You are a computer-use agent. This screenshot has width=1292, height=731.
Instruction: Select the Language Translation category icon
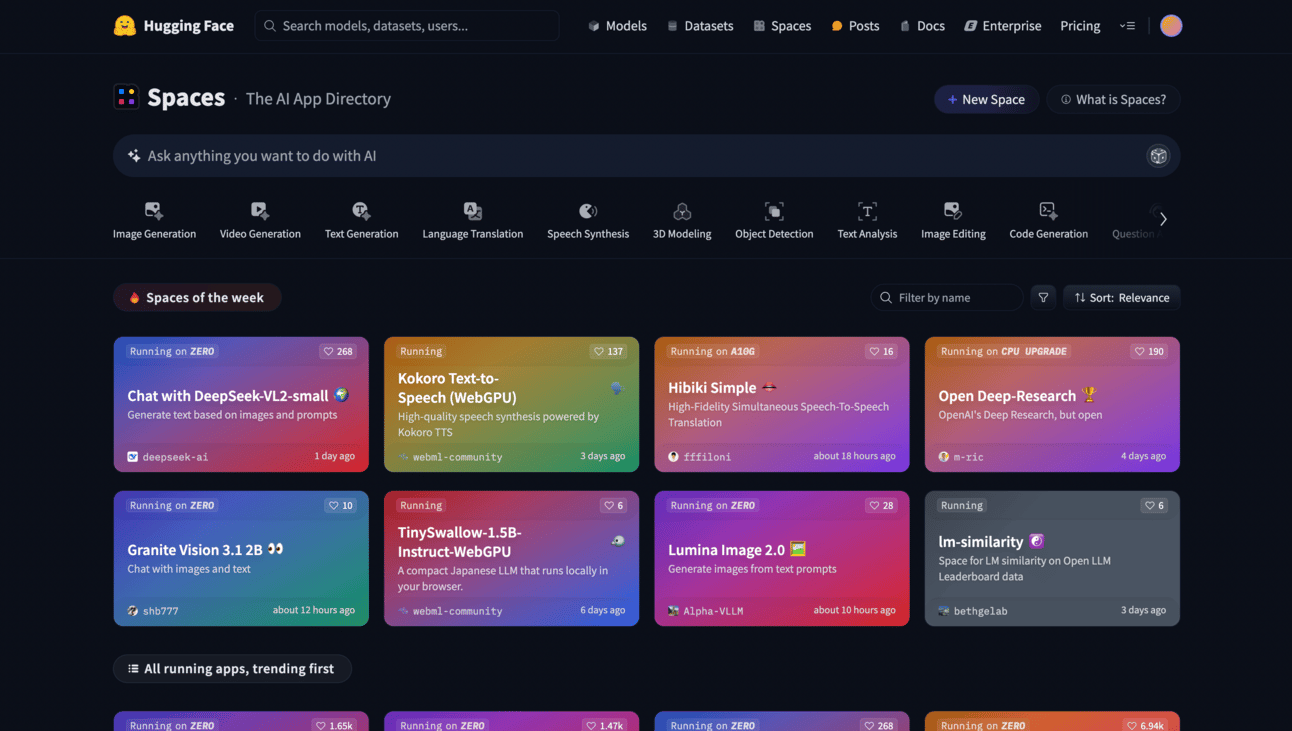(x=473, y=211)
